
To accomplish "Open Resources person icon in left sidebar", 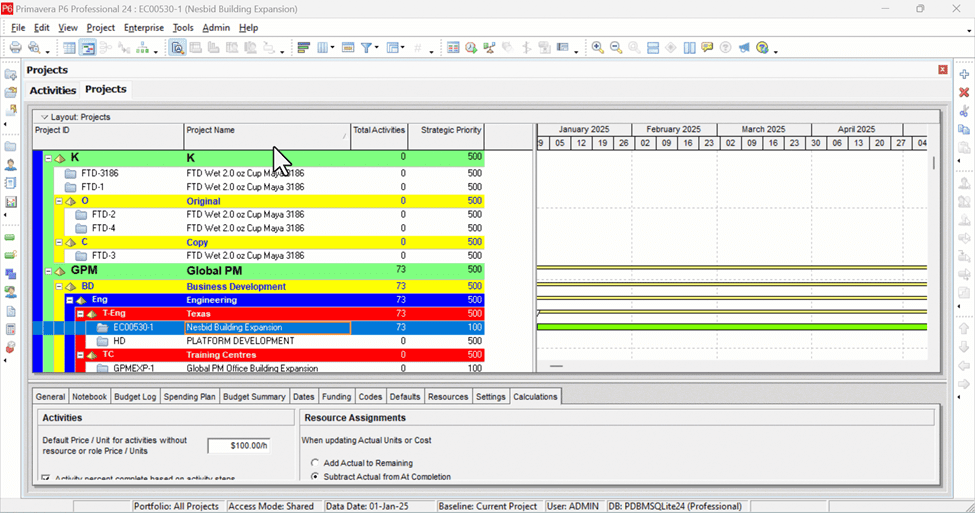I will coord(11,165).
